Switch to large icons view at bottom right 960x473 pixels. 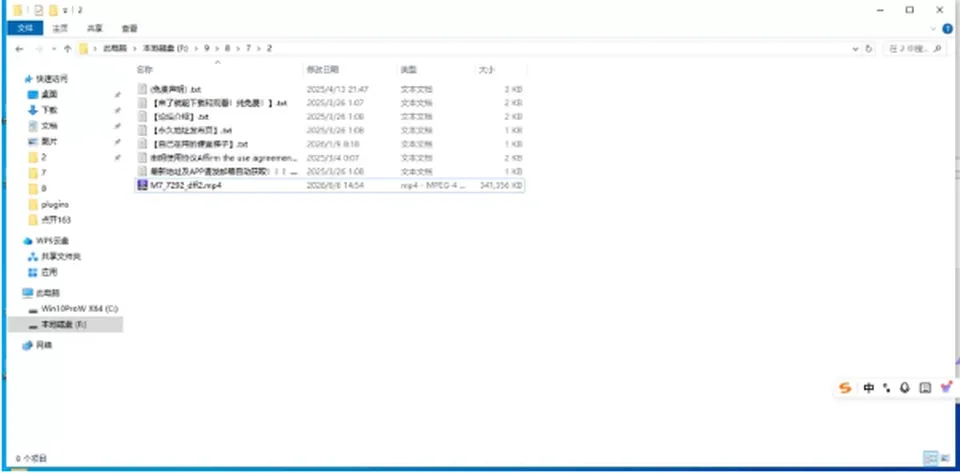point(943,458)
